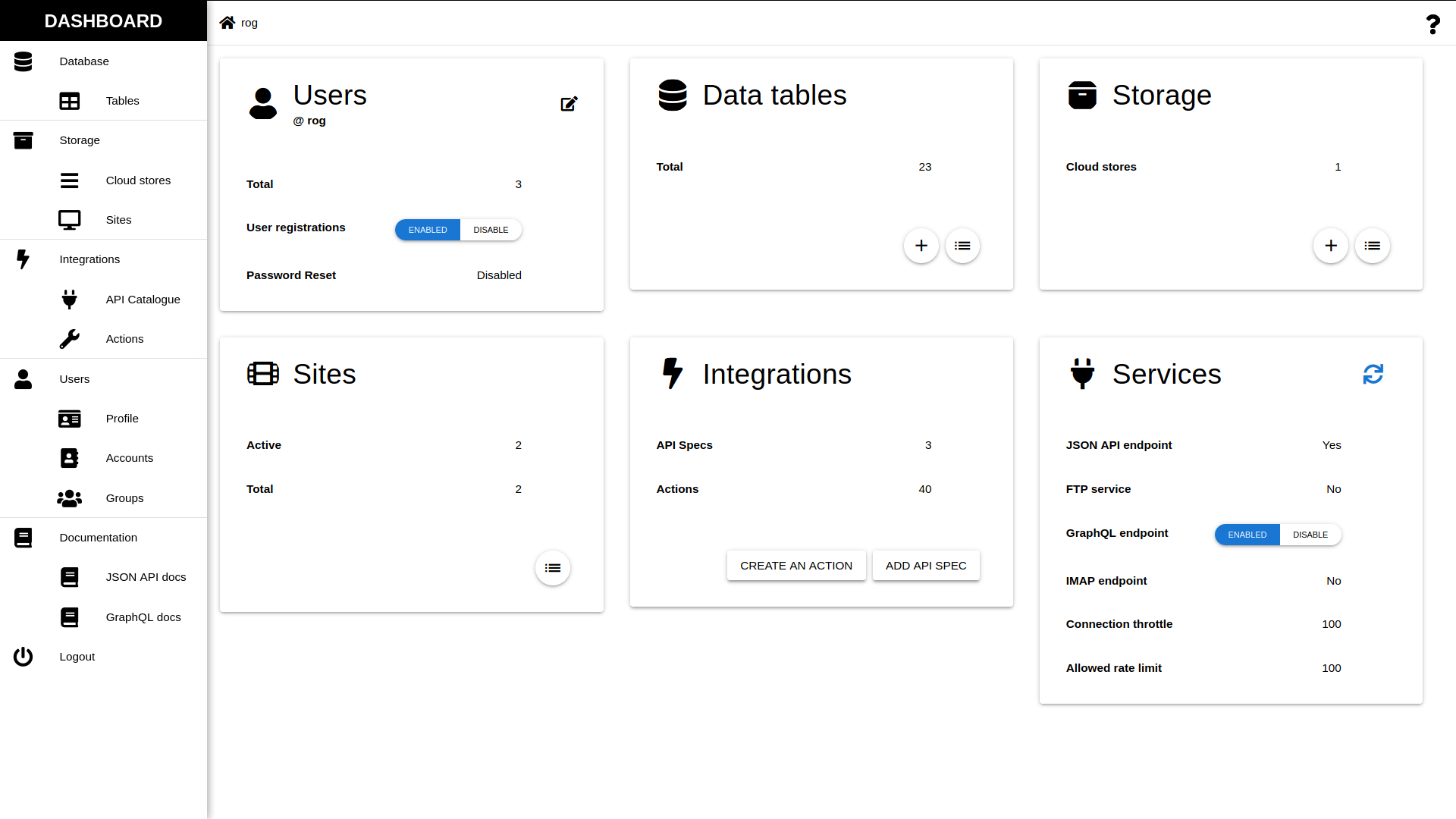
Task: Disable the GraphQL endpoint
Action: tap(1310, 535)
